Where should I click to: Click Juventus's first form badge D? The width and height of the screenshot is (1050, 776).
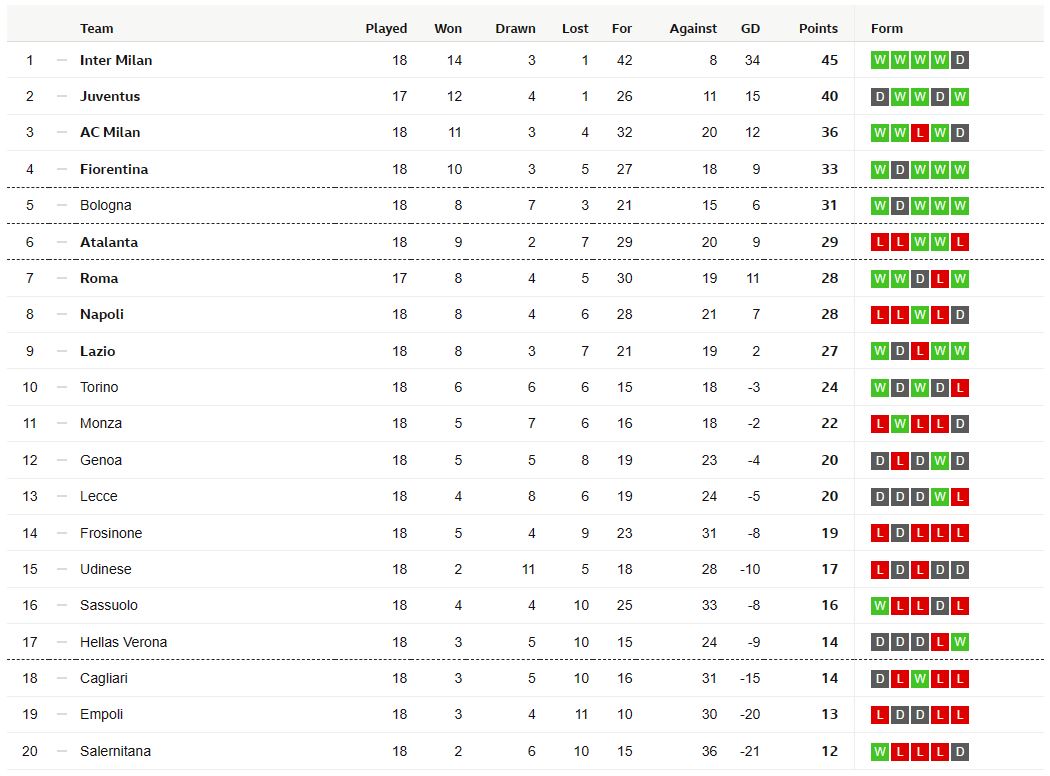pos(880,96)
